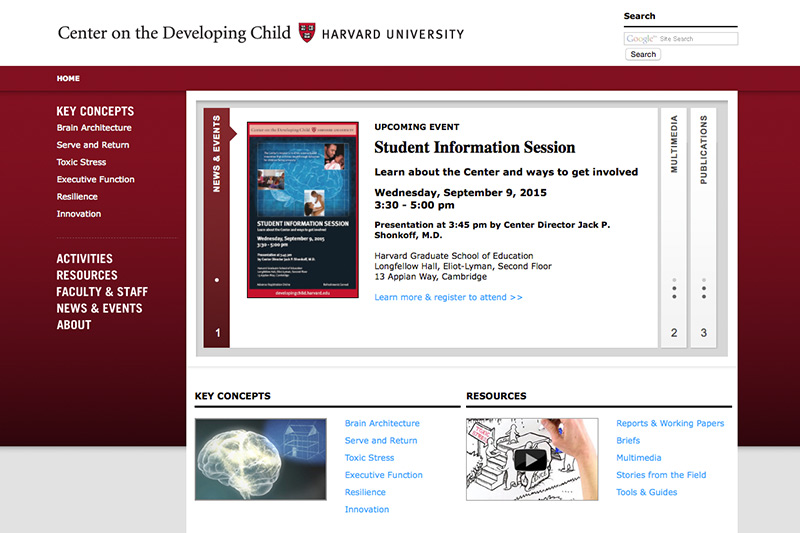800x533 pixels.
Task: Open Serve and Return in the Key Concepts list
Action: point(381,441)
